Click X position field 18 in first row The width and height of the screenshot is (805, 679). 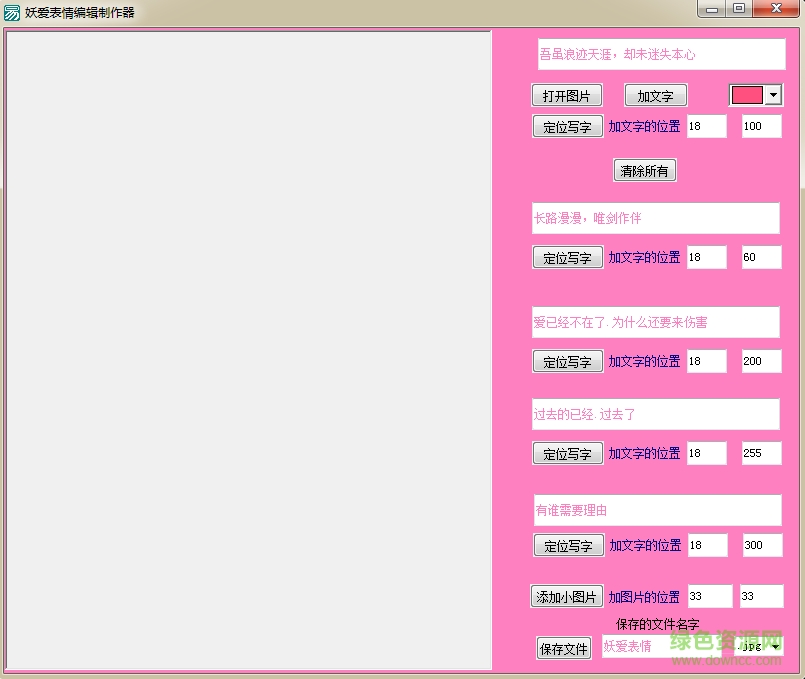(706, 126)
